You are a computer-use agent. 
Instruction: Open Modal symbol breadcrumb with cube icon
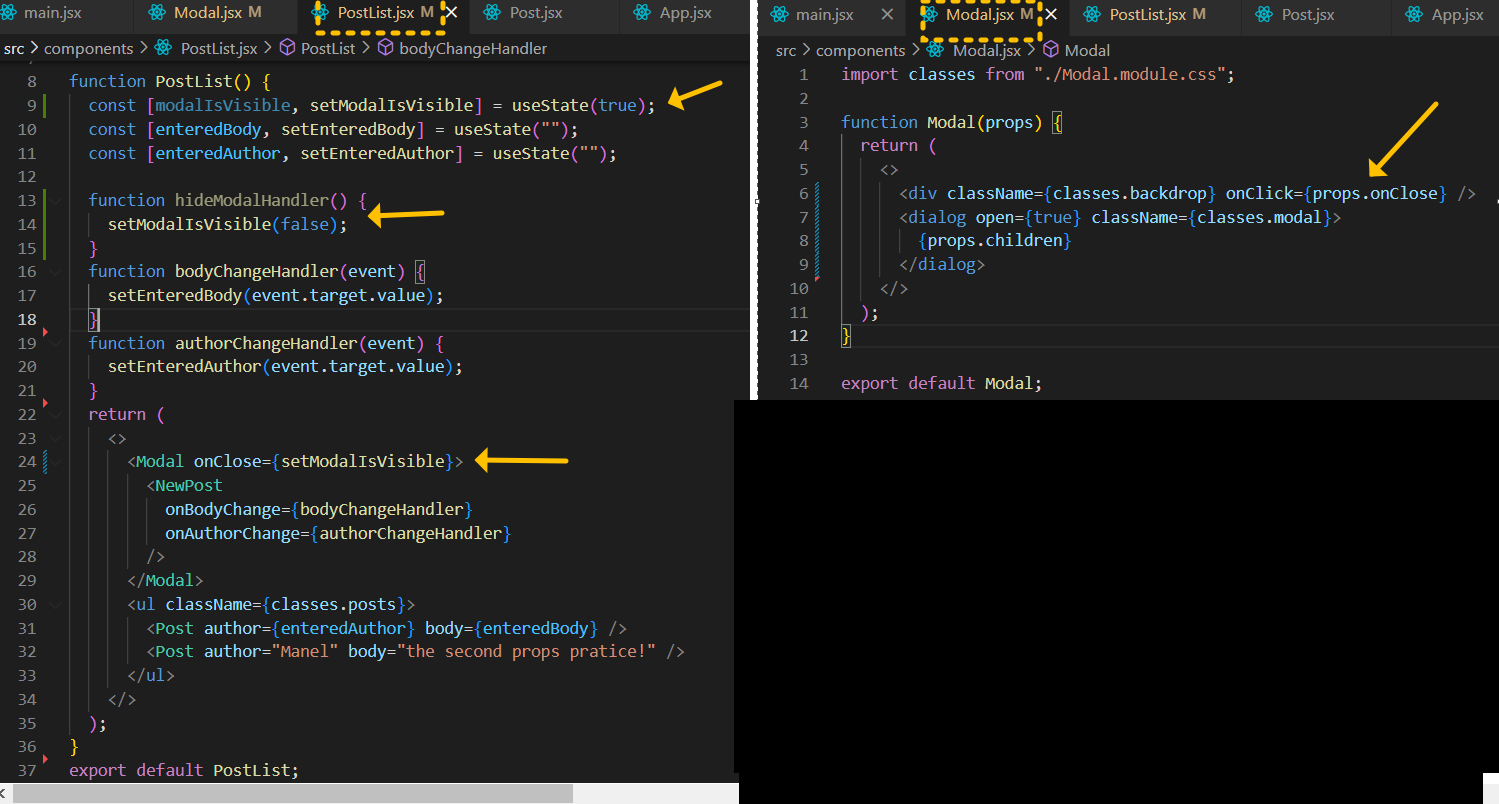point(1076,50)
